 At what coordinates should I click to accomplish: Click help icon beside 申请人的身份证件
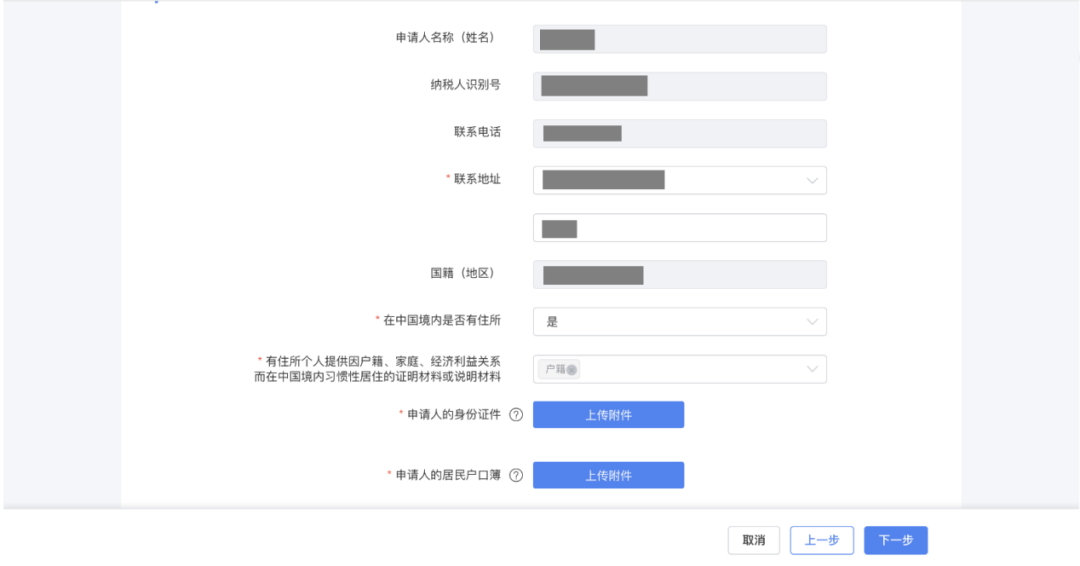click(516, 415)
